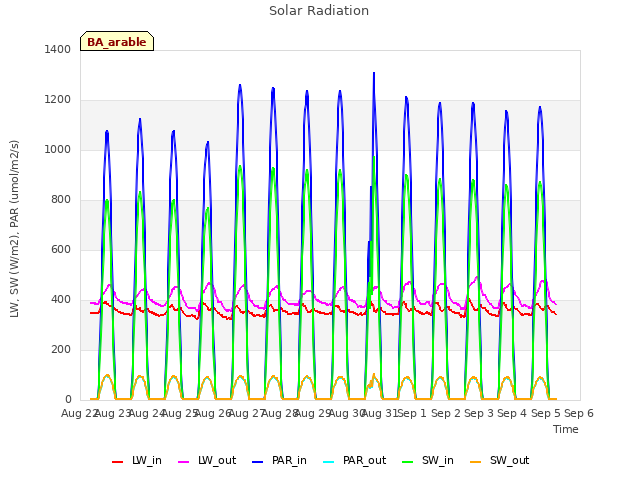The width and height of the screenshot is (640, 480).
Task: Select the PAR_out legend label
Action: 364,460
